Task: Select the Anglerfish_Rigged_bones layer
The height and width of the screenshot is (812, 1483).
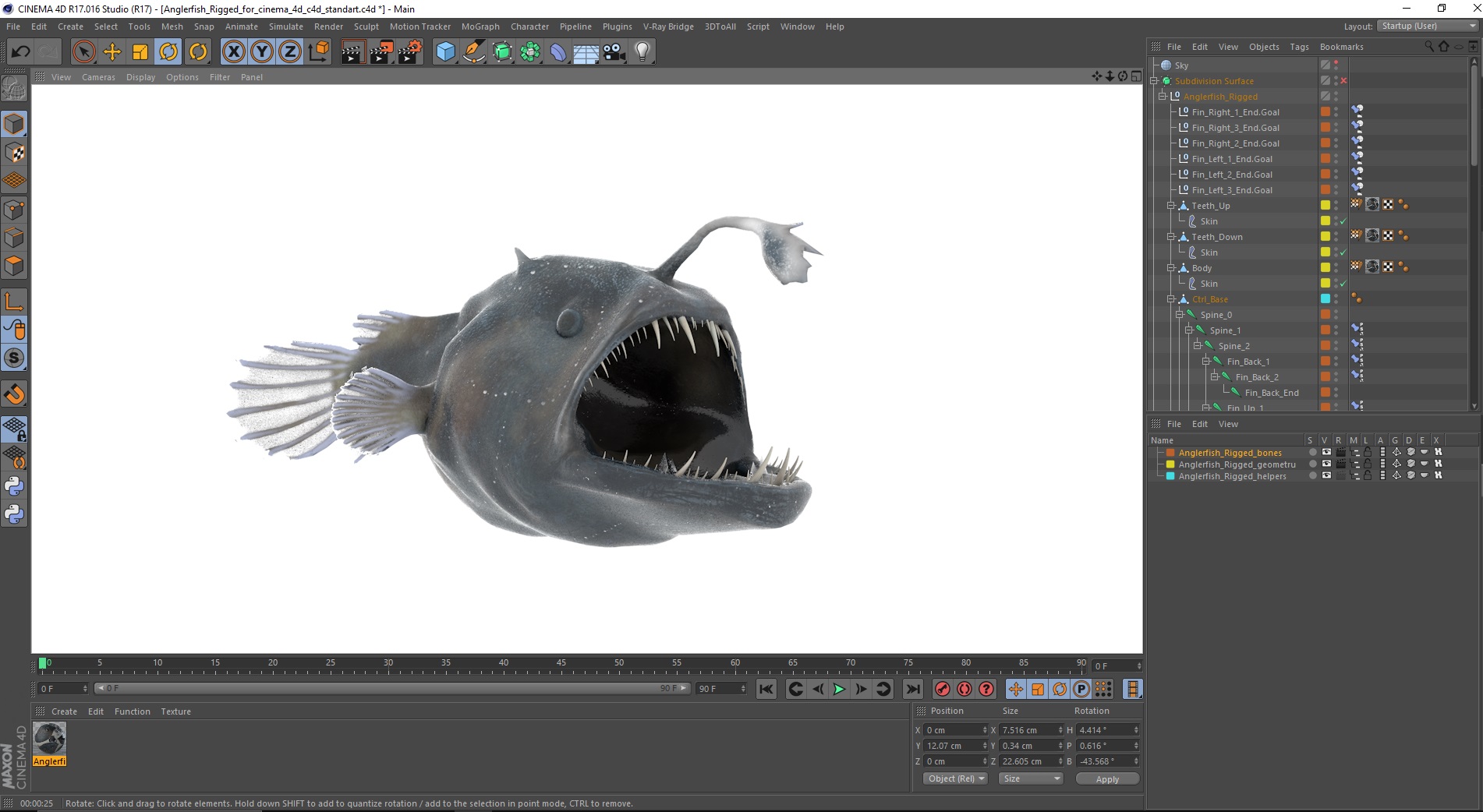Action: click(1230, 453)
